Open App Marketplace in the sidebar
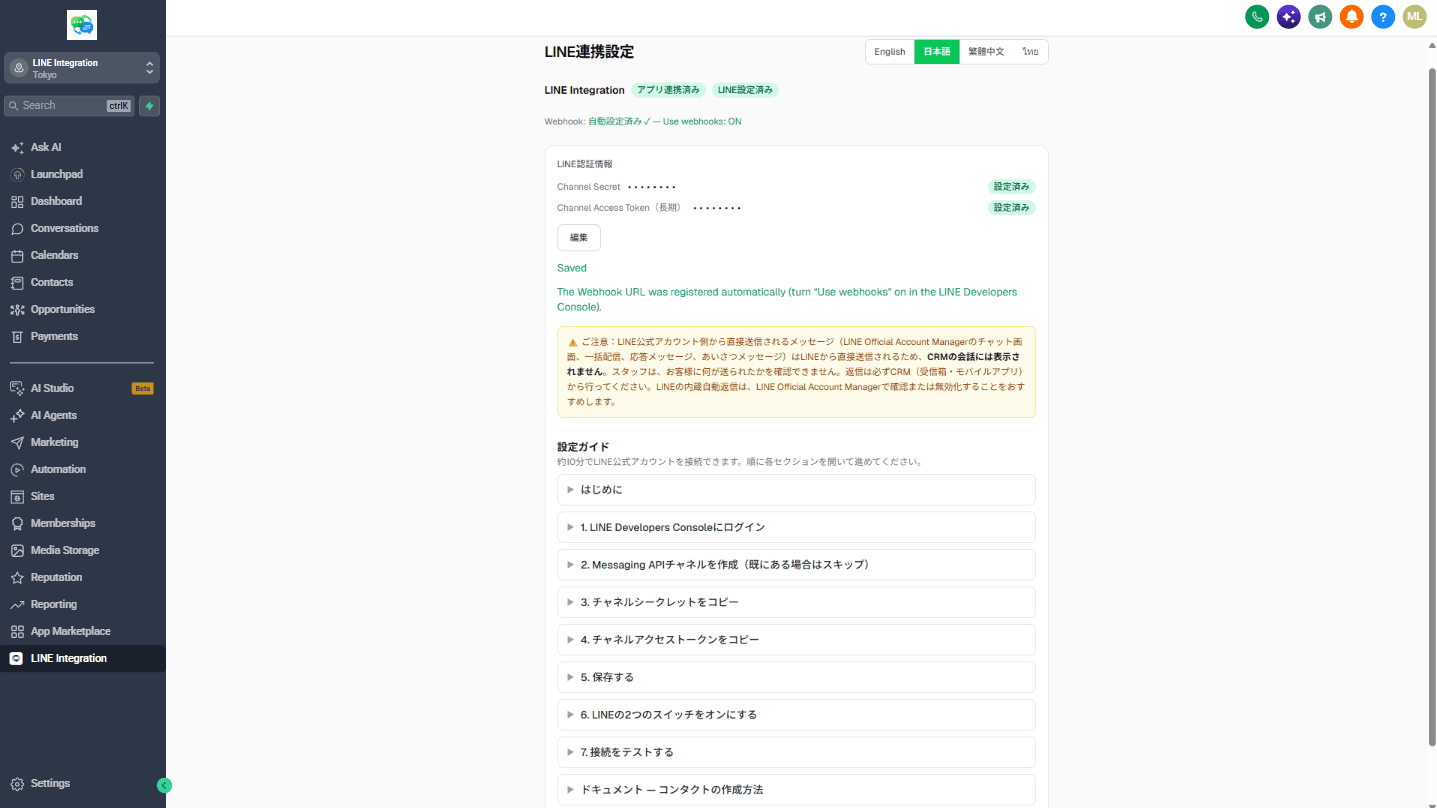Image resolution: width=1437 pixels, height=808 pixels. coord(82,631)
